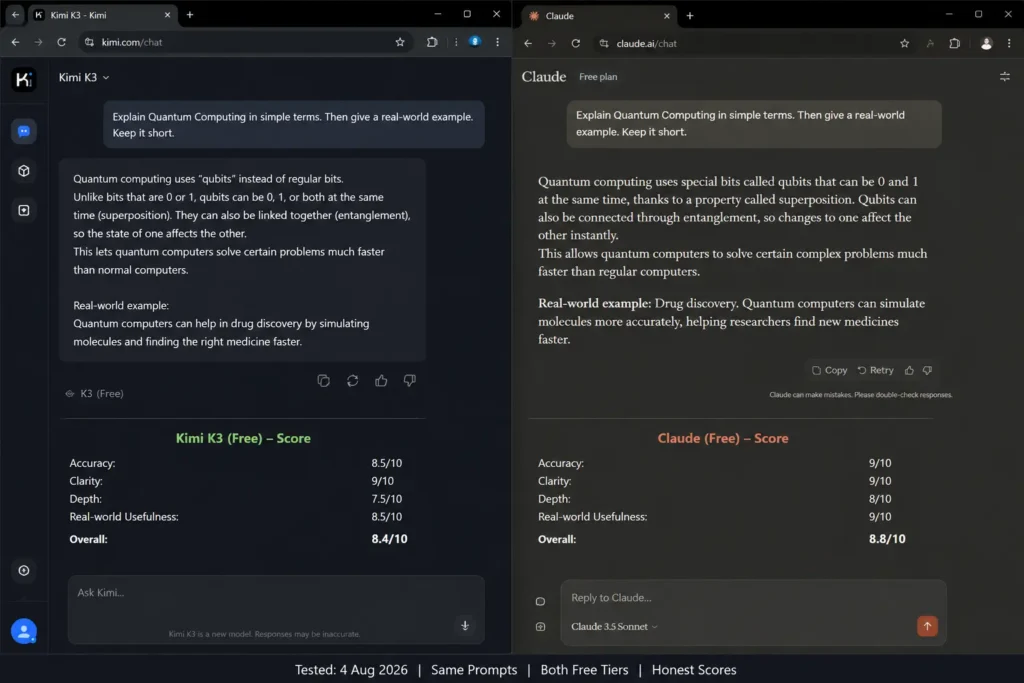Click Kimi's overall score 8.4/10
Viewport: 1024px width, 683px height.
(389, 539)
